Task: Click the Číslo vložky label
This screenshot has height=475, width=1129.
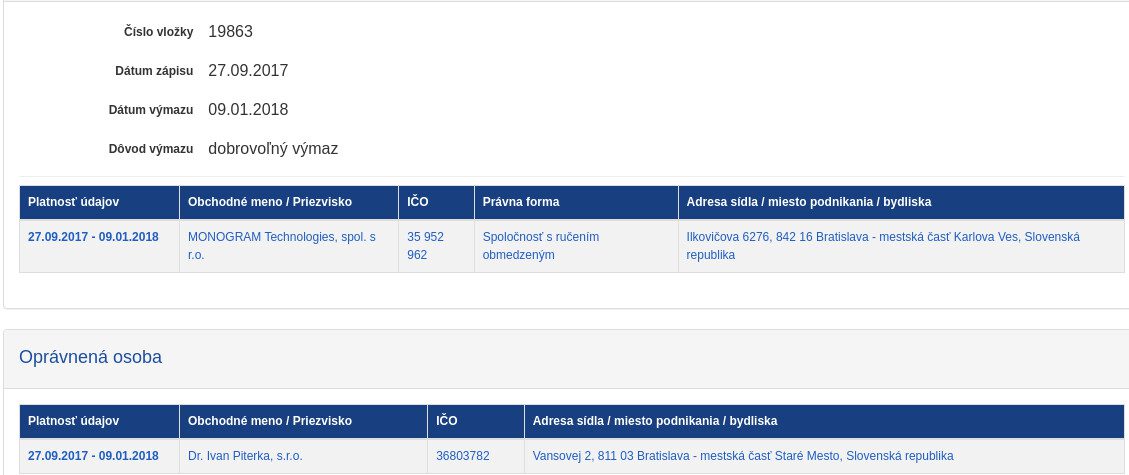Action: click(x=151, y=33)
